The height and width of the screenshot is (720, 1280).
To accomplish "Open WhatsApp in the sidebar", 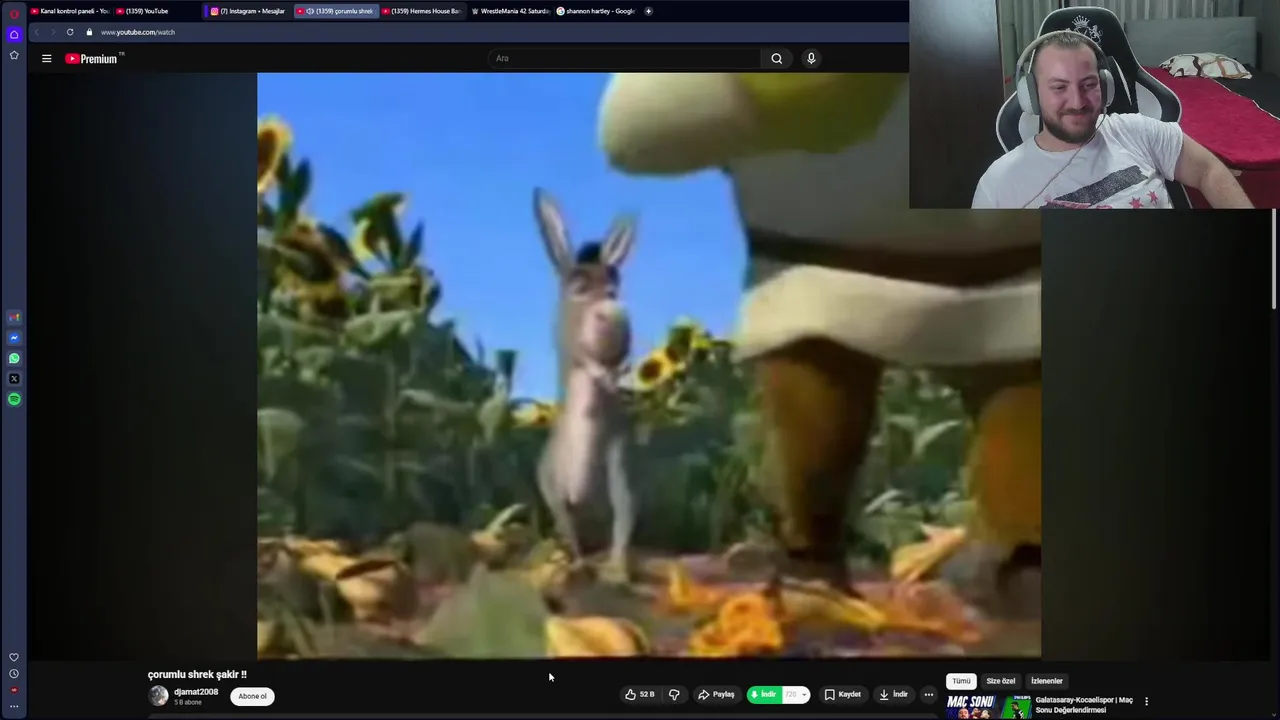I will click(14, 358).
